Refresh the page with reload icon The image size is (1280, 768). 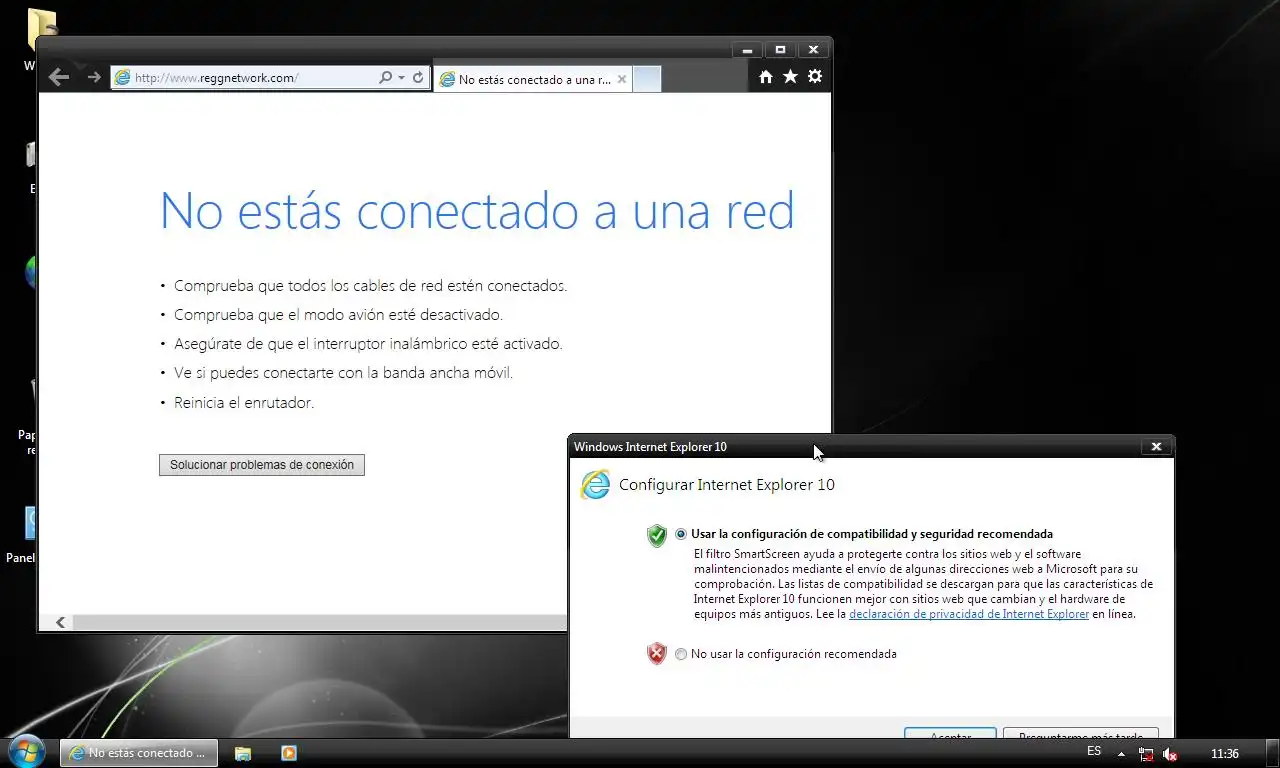coord(418,77)
